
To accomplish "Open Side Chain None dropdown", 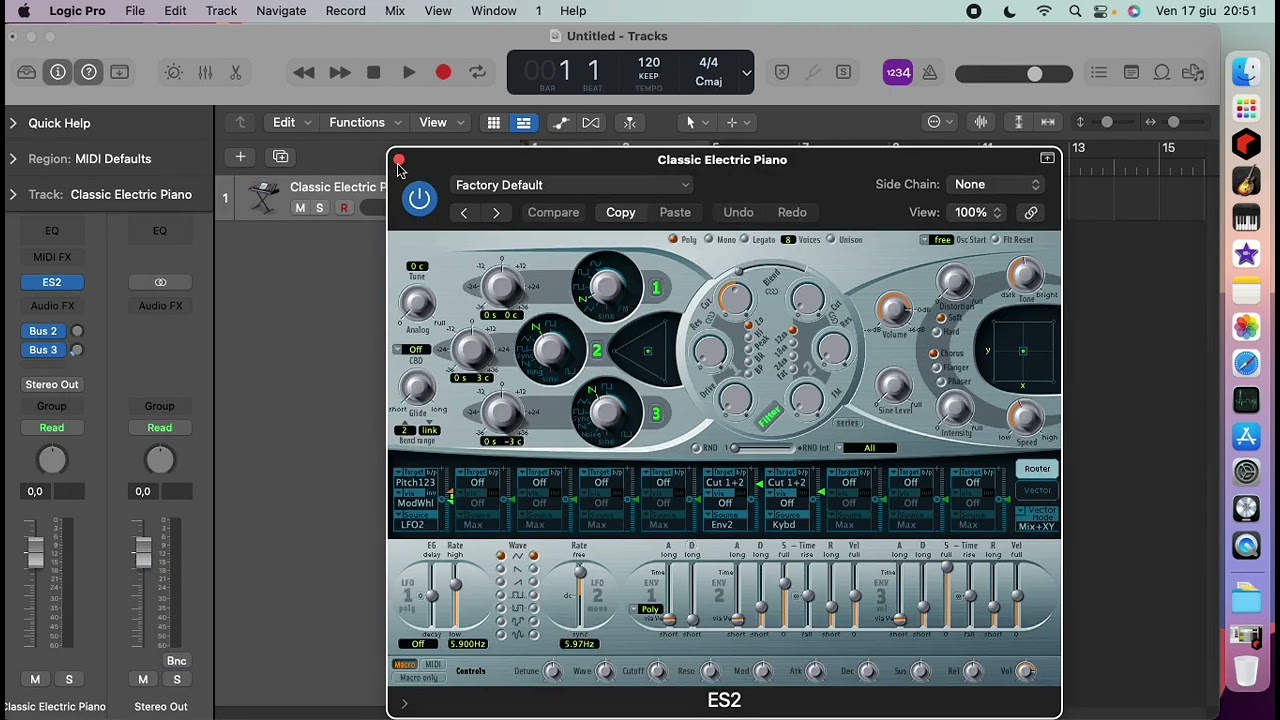I will (x=997, y=184).
